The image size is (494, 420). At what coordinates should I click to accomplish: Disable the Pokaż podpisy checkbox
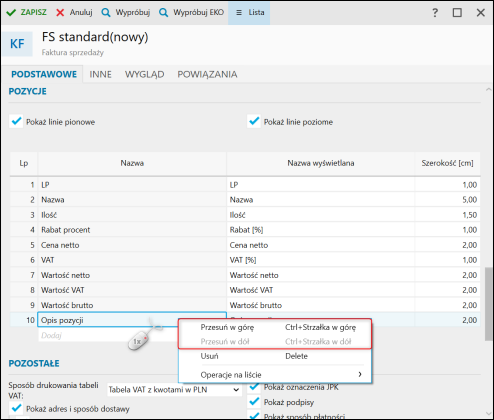254,402
